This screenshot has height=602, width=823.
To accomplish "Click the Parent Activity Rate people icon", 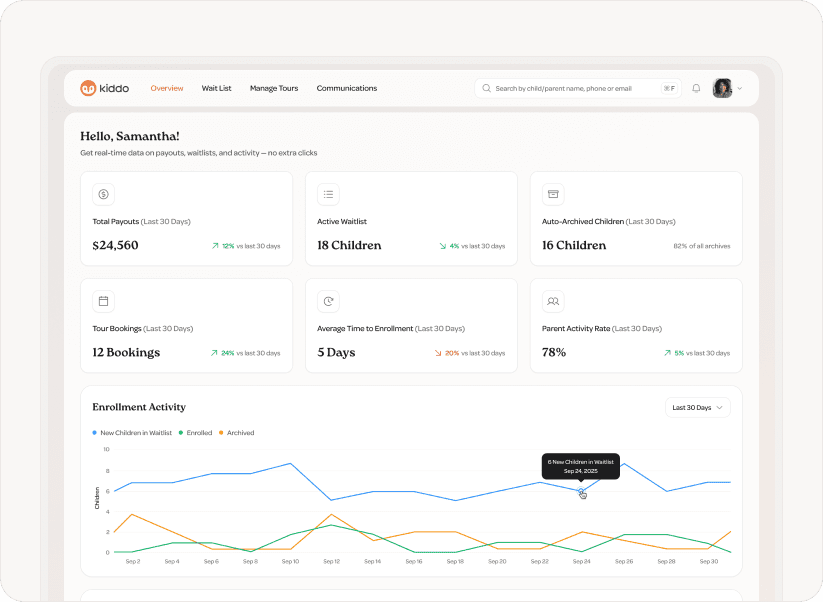I will [x=553, y=301].
